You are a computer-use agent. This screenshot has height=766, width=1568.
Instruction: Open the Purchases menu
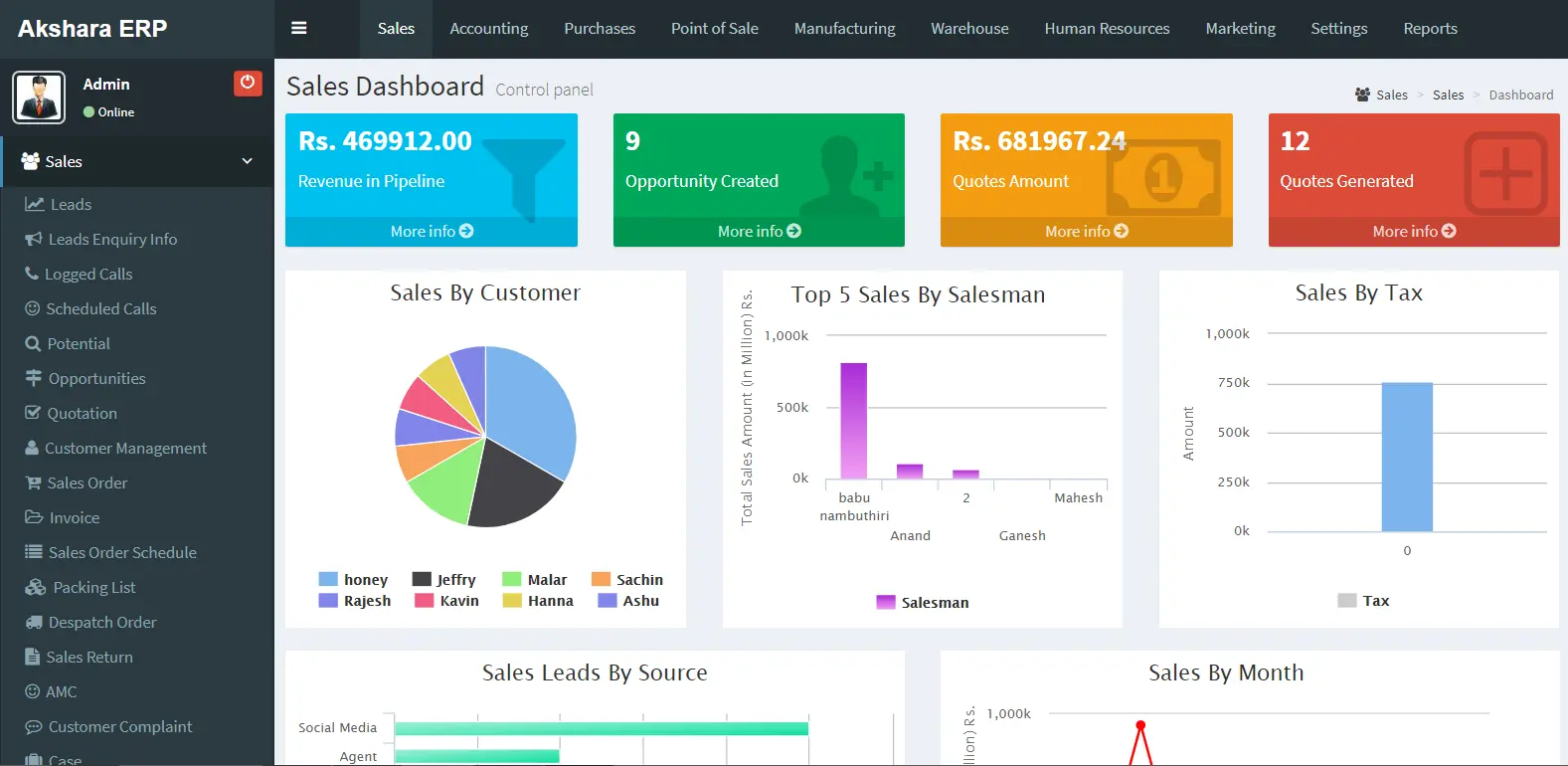[x=600, y=29]
